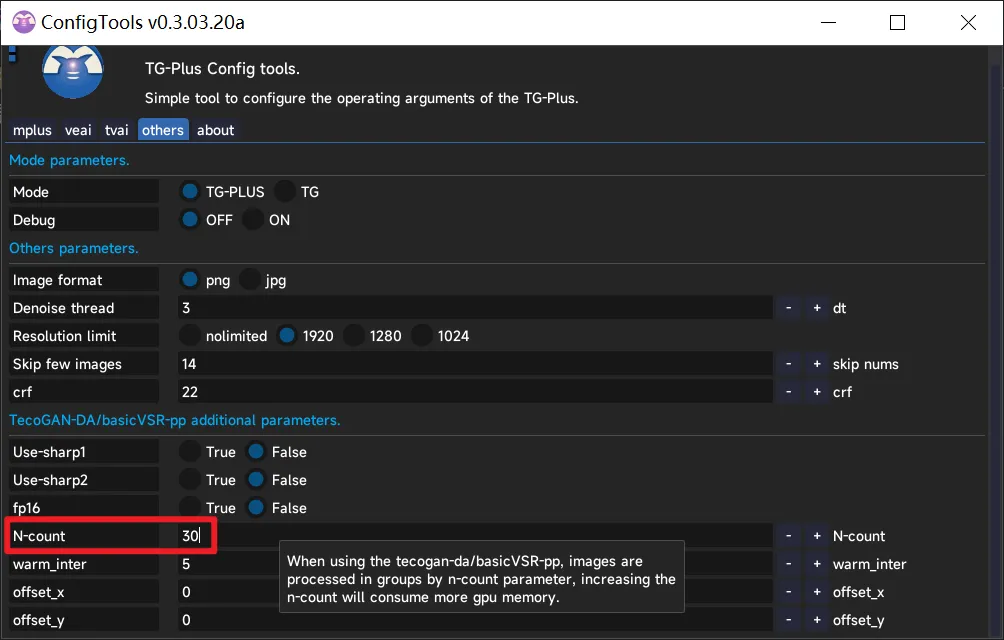Select 1024 resolution limit

pos(421,335)
